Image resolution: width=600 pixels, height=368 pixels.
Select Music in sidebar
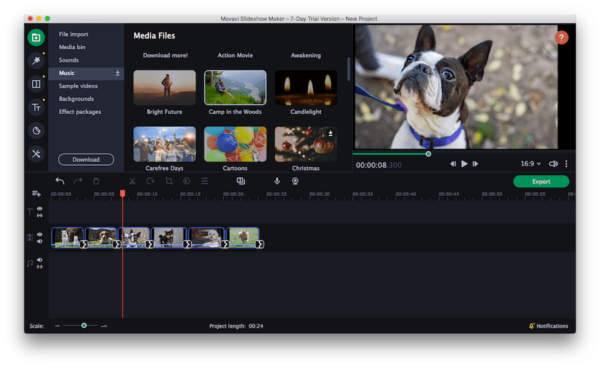tap(86, 73)
